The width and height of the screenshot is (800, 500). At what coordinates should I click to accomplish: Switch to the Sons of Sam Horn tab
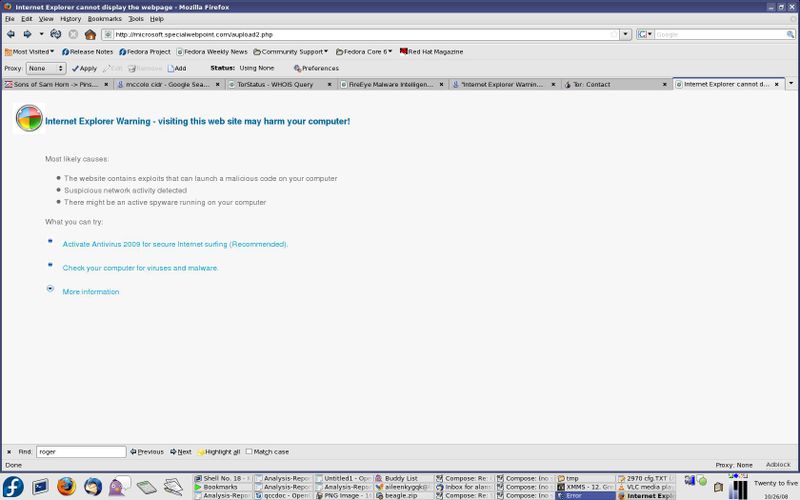[x=56, y=85]
